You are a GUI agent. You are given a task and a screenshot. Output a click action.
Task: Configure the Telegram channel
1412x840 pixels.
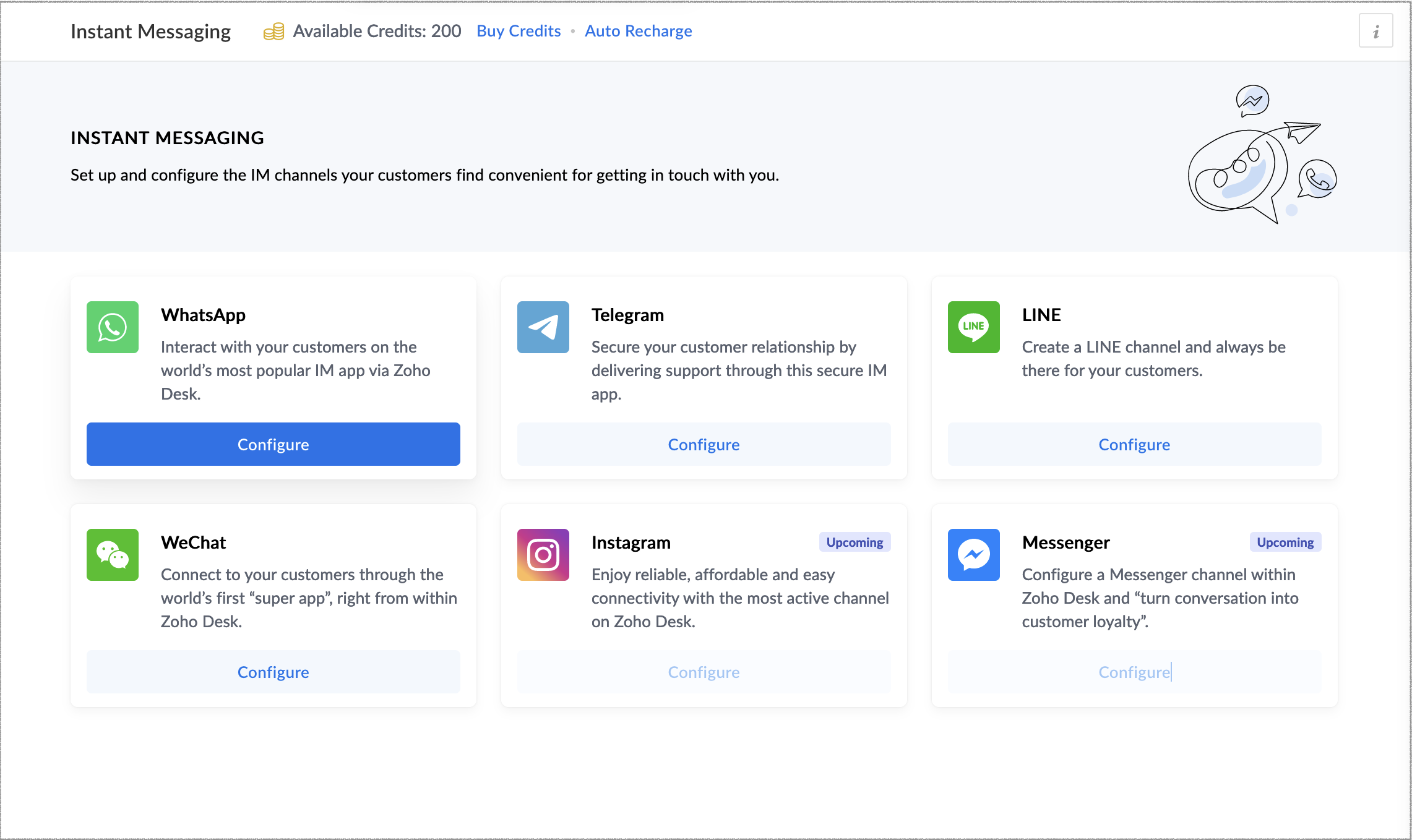704,444
